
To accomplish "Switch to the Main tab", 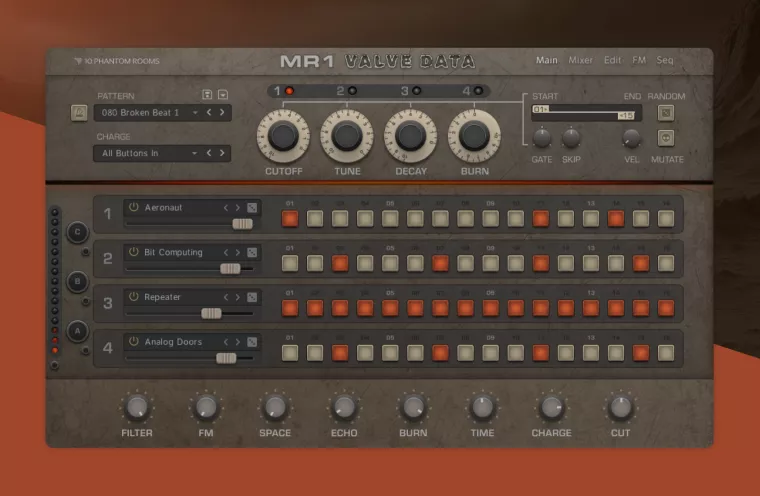I will [x=547, y=60].
